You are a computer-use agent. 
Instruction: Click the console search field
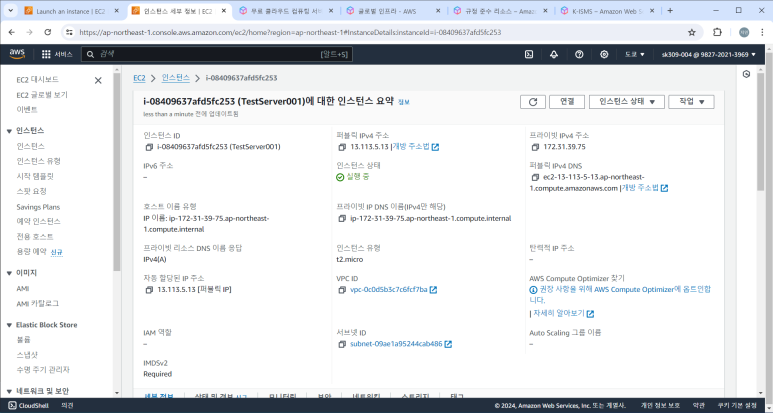[217, 54]
